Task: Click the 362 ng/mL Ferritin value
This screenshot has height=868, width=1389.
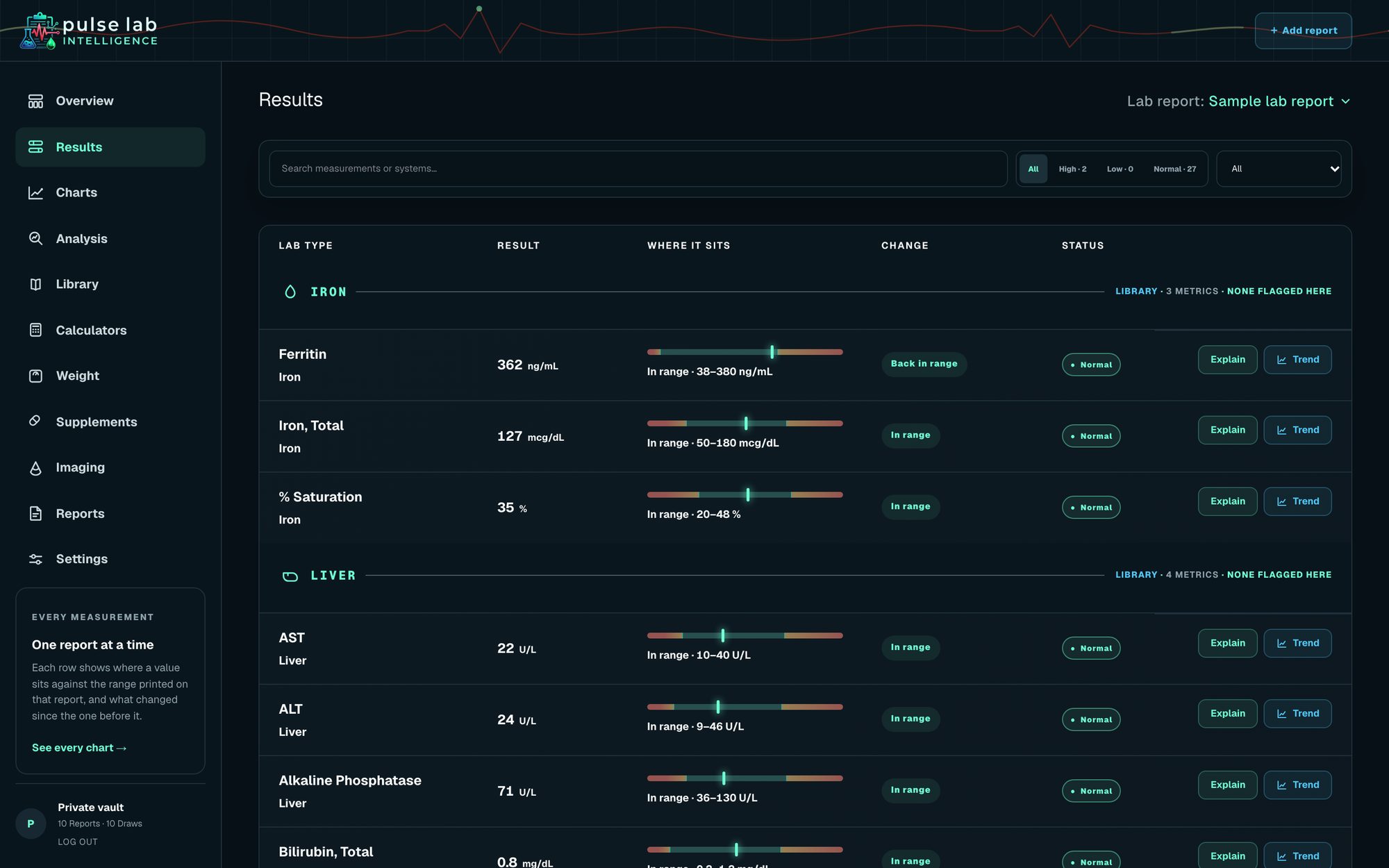Action: [527, 365]
